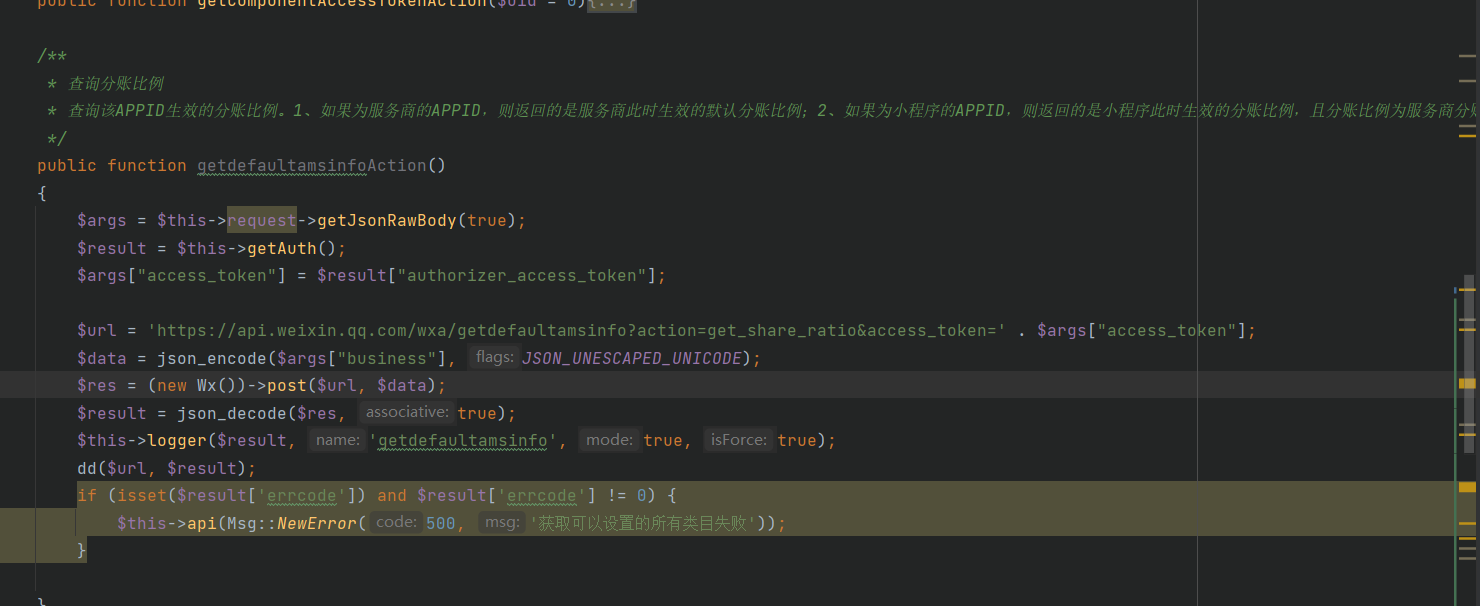Click $res variable on the post line

coord(97,385)
